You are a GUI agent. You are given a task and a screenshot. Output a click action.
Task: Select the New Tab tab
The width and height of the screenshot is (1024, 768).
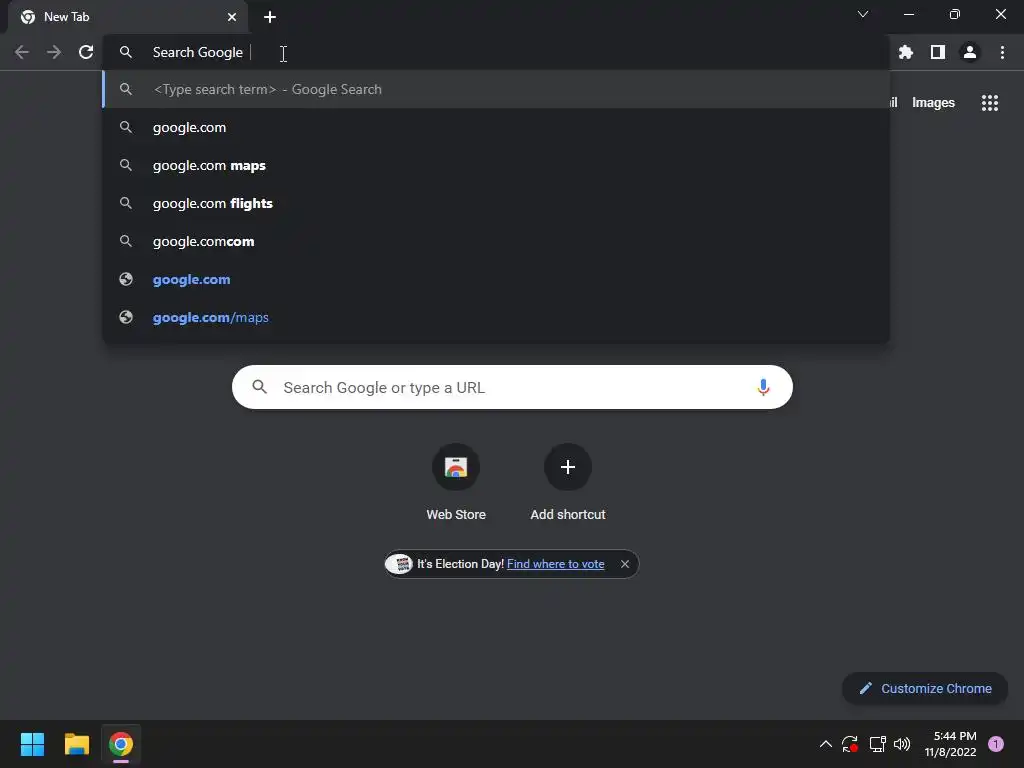(x=127, y=17)
